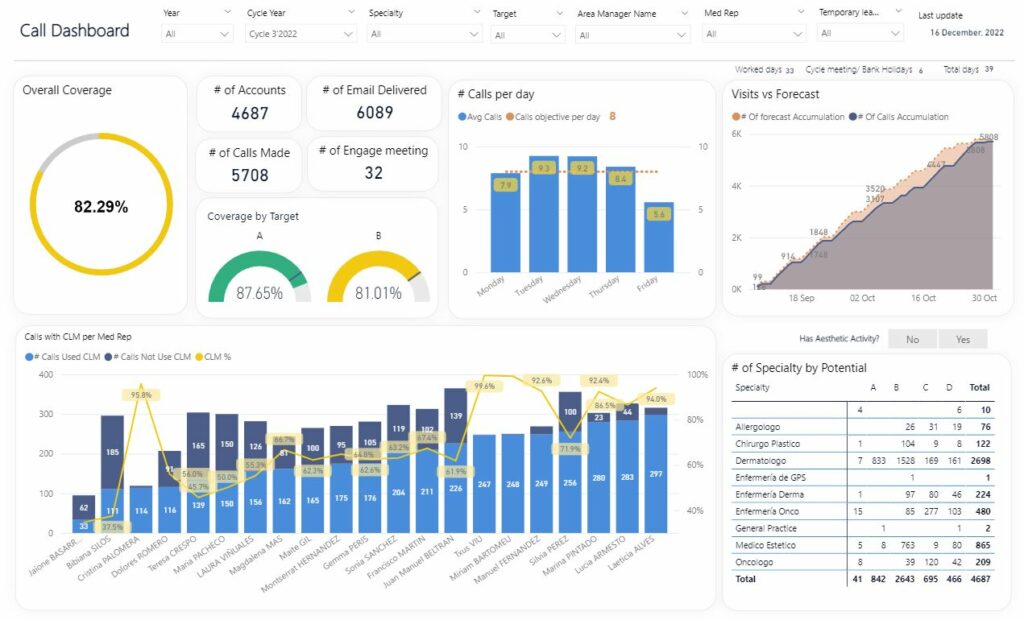
Task: Click the chevron beside the Target slicer header
Action: (x=558, y=13)
